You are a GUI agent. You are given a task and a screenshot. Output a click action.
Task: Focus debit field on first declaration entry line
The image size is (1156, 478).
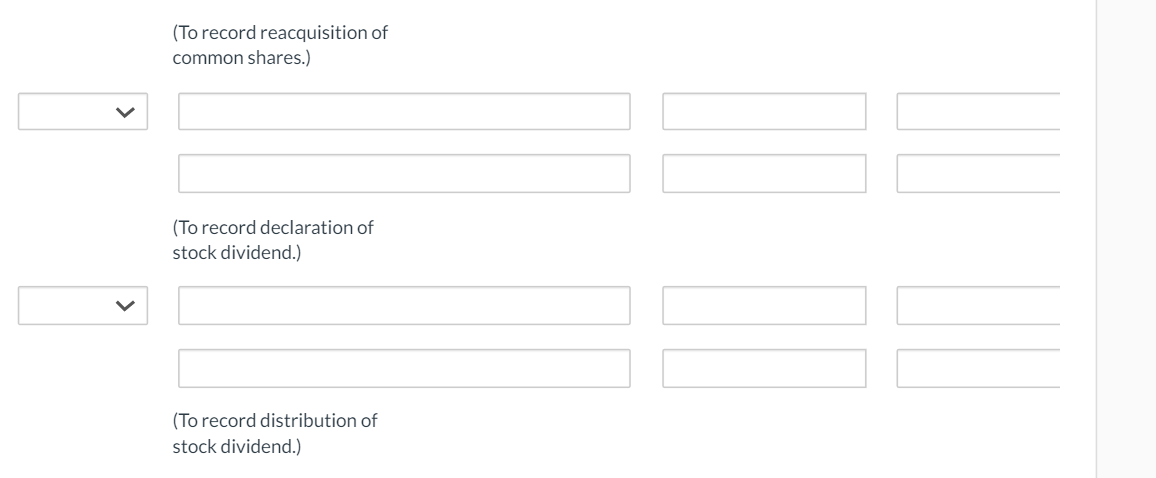click(x=764, y=112)
